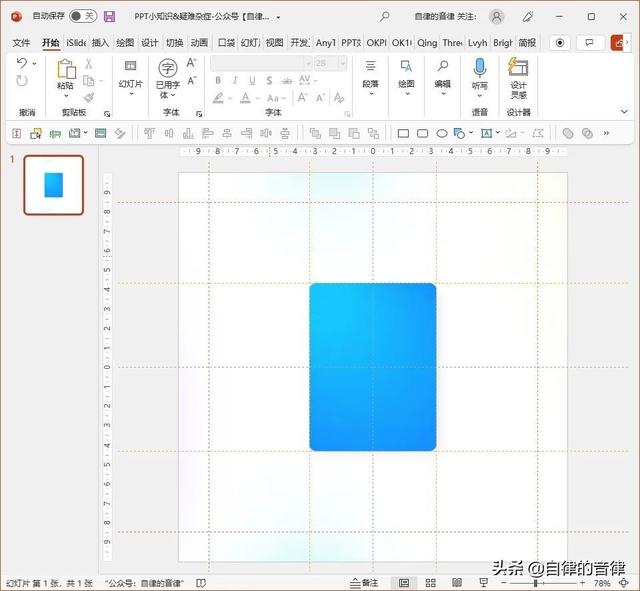This screenshot has width=640, height=591.
Task: Open the font size dropdown
Action: tap(343, 63)
